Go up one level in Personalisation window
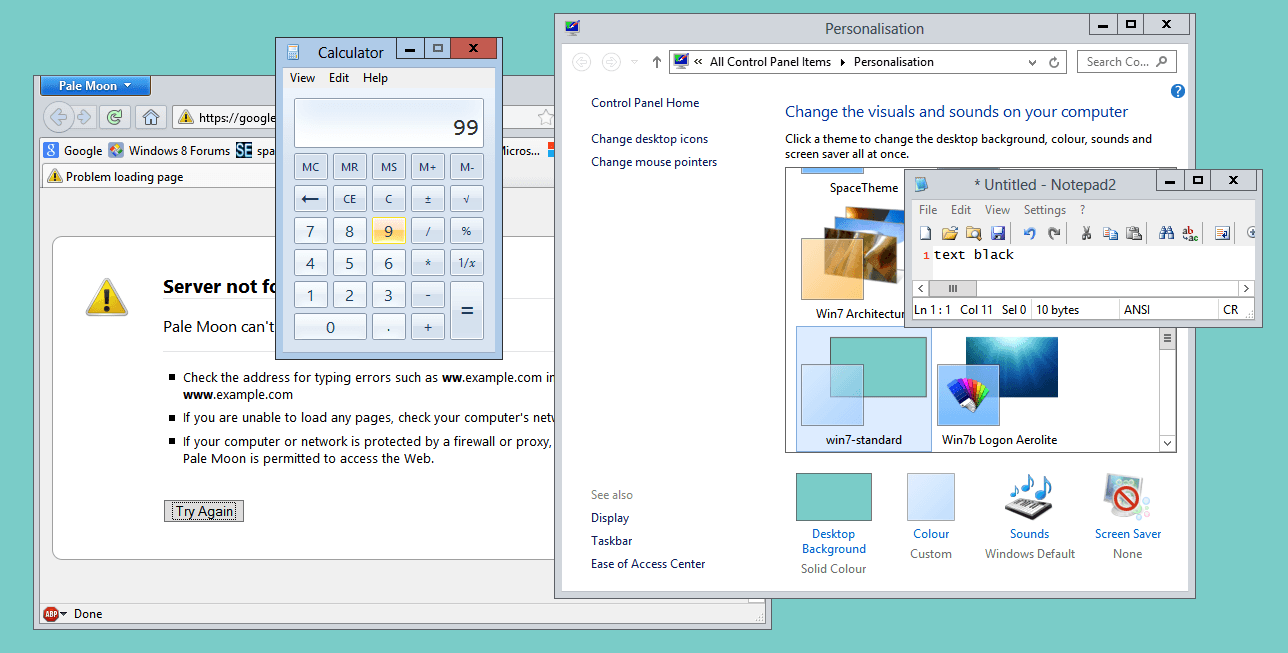 656,62
